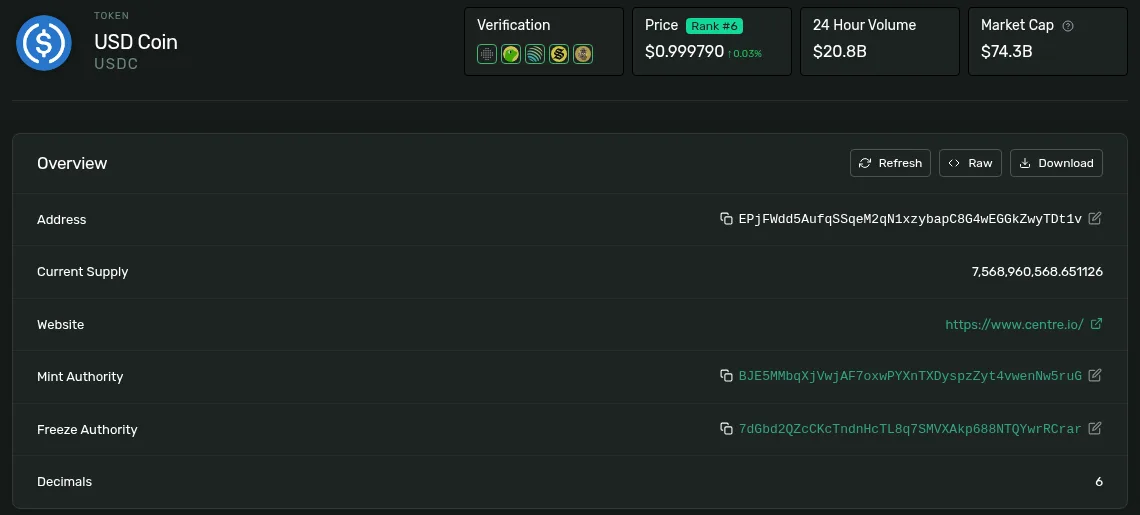Click the Address row label
The image size is (1140, 515).
click(x=62, y=220)
